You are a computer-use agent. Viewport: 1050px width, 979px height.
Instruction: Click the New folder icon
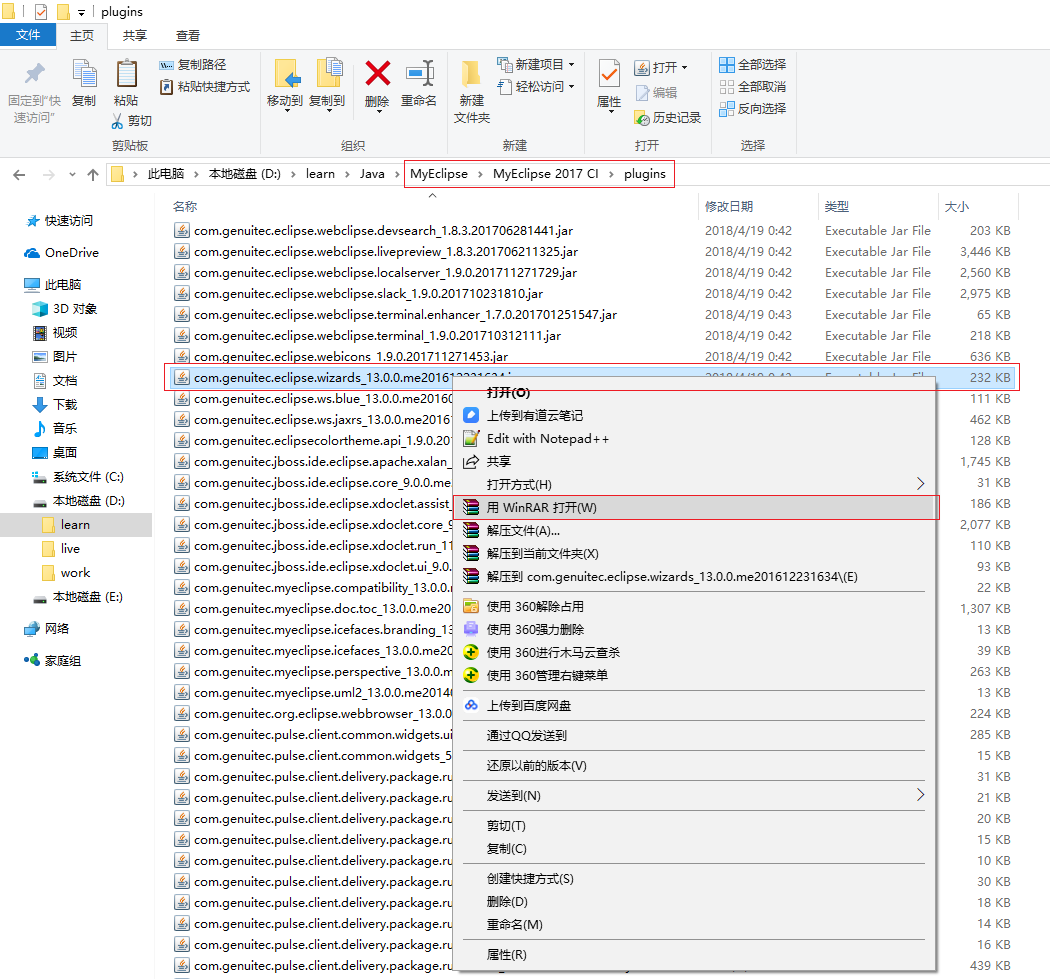click(471, 73)
